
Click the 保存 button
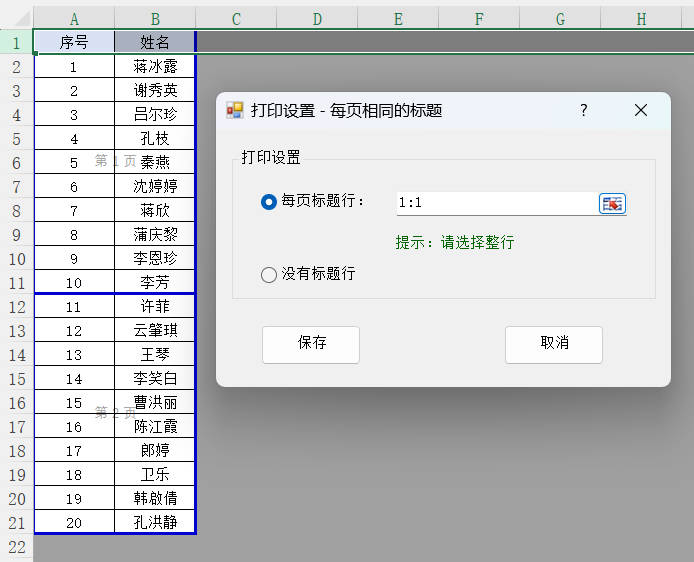click(x=311, y=343)
